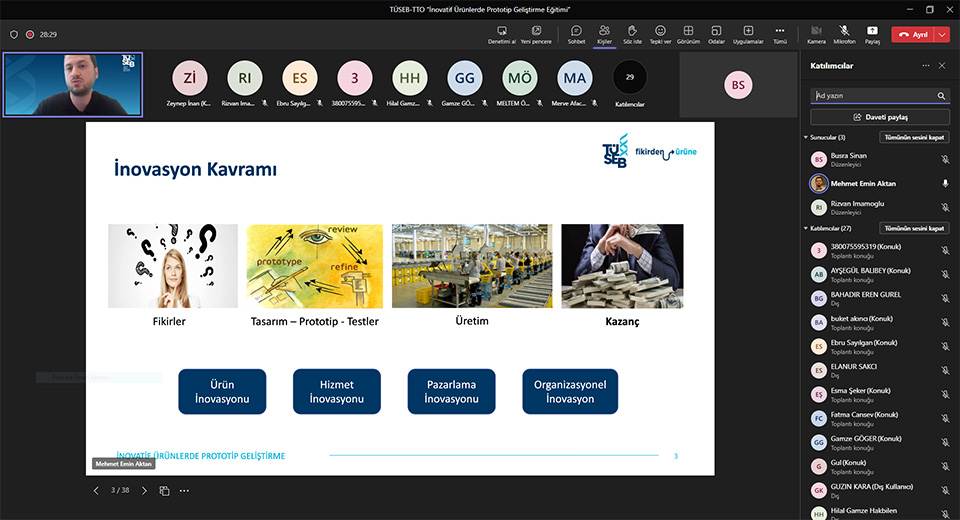The image size is (960, 520).
Task: Toggle the Kişiler participants panel
Action: pyautogui.click(x=604, y=34)
